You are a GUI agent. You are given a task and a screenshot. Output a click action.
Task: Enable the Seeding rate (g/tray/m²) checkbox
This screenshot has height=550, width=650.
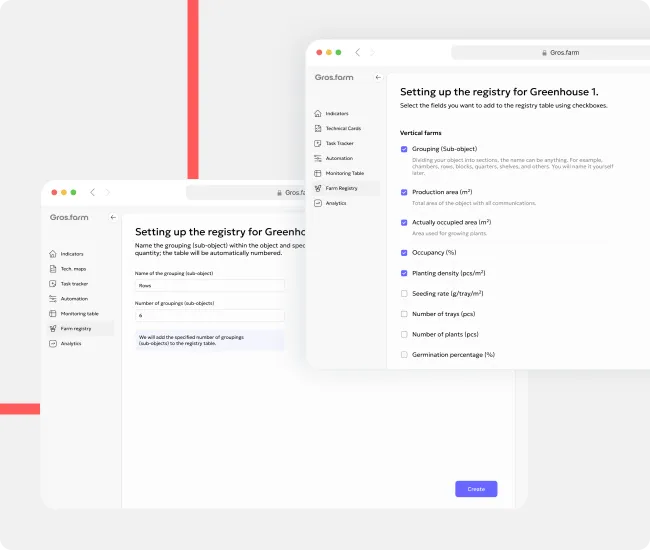[404, 294]
